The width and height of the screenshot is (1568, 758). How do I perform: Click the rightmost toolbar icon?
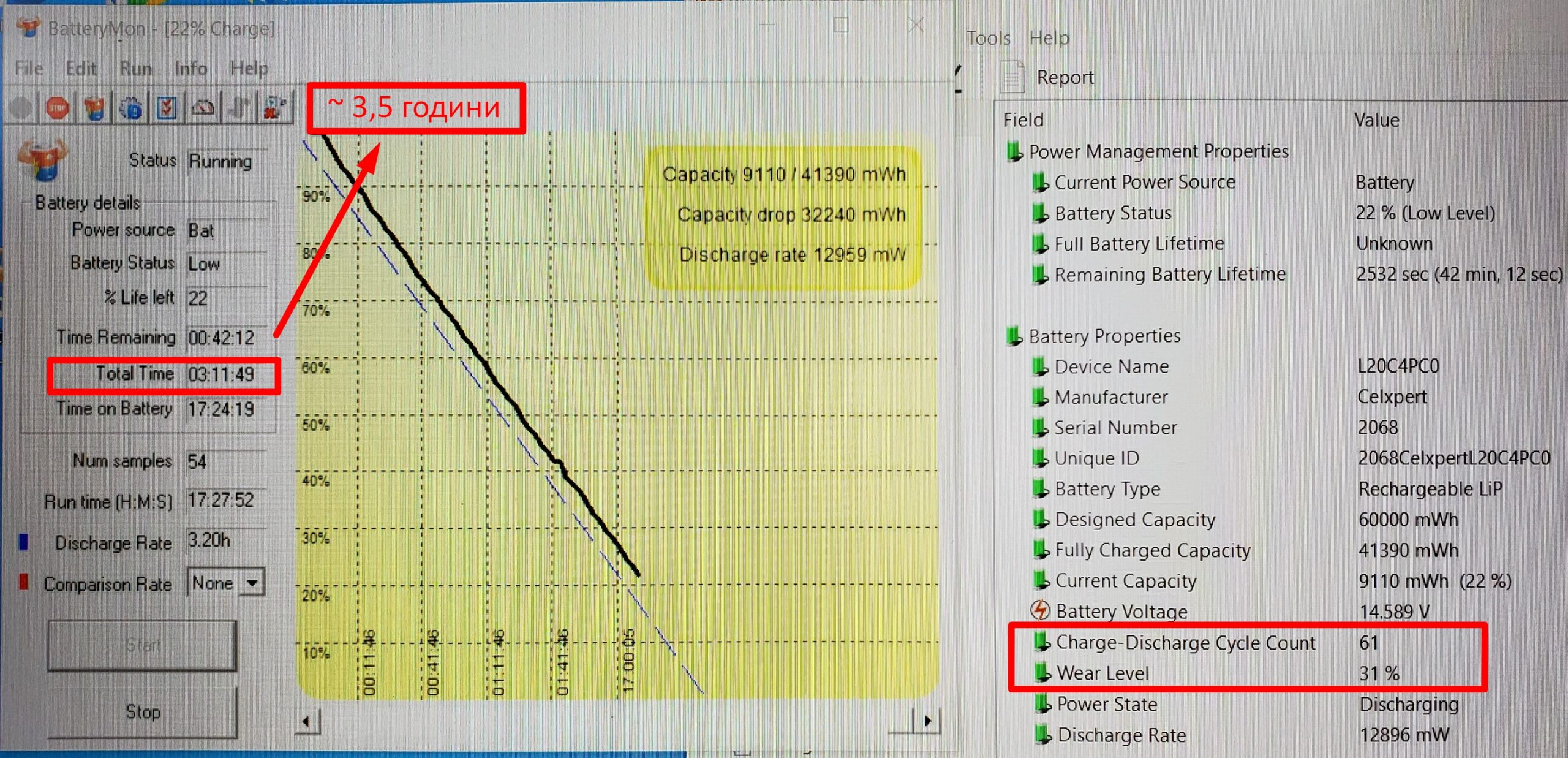click(x=275, y=108)
